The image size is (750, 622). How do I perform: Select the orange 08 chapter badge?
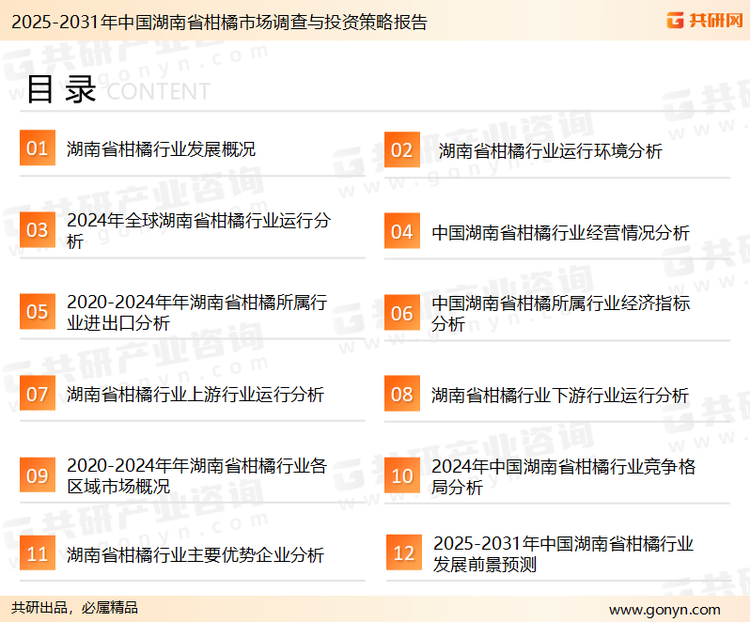click(402, 394)
